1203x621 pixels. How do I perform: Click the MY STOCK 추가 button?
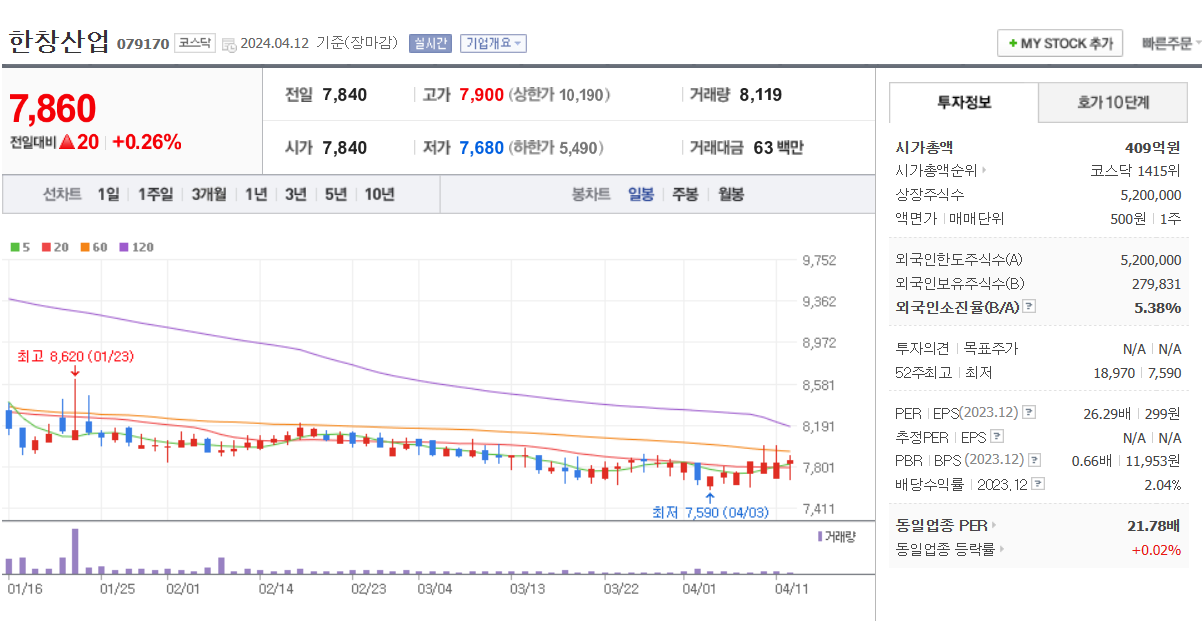[x=1060, y=44]
